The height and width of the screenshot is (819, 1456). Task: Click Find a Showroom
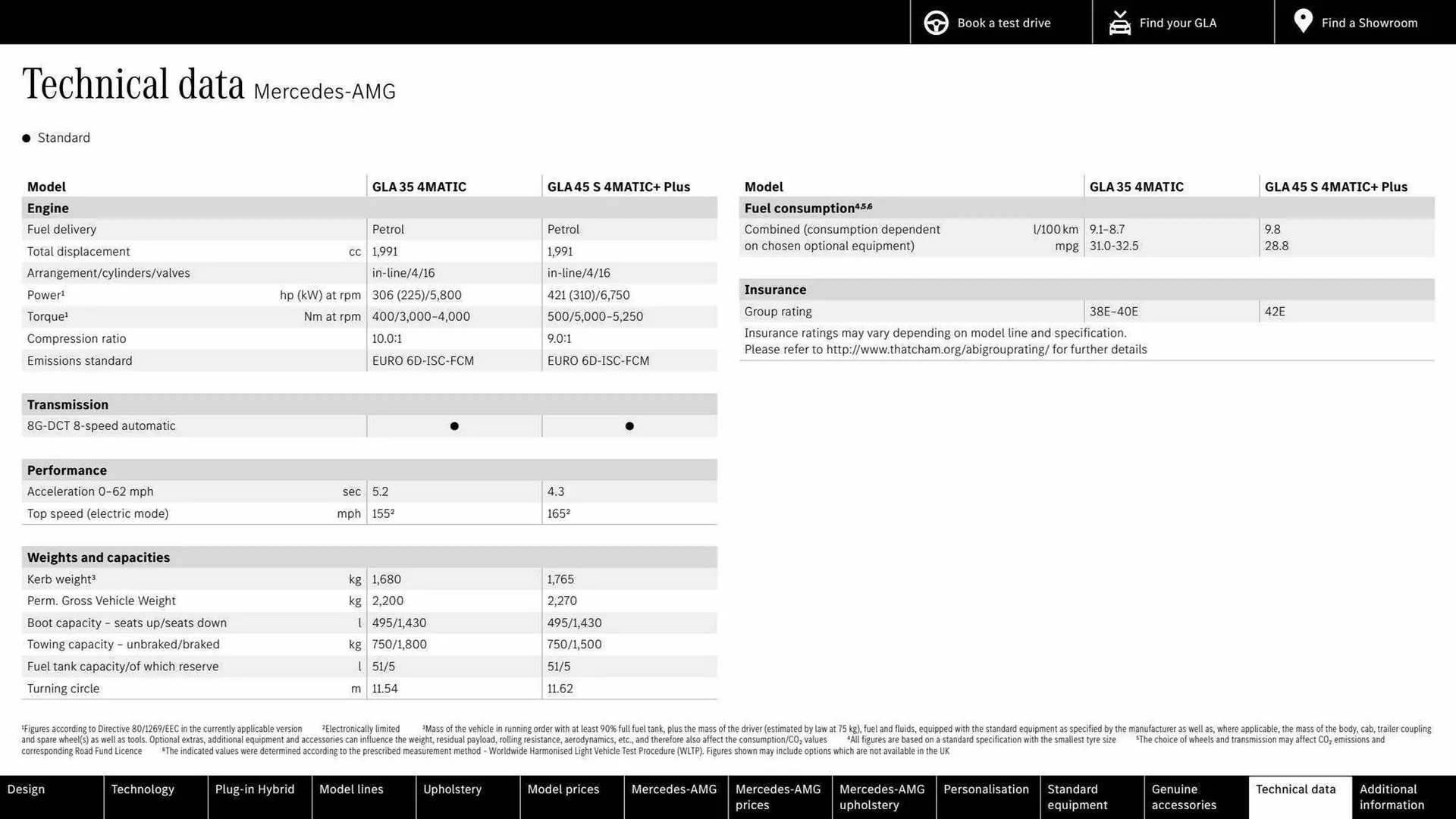pyautogui.click(x=1370, y=22)
